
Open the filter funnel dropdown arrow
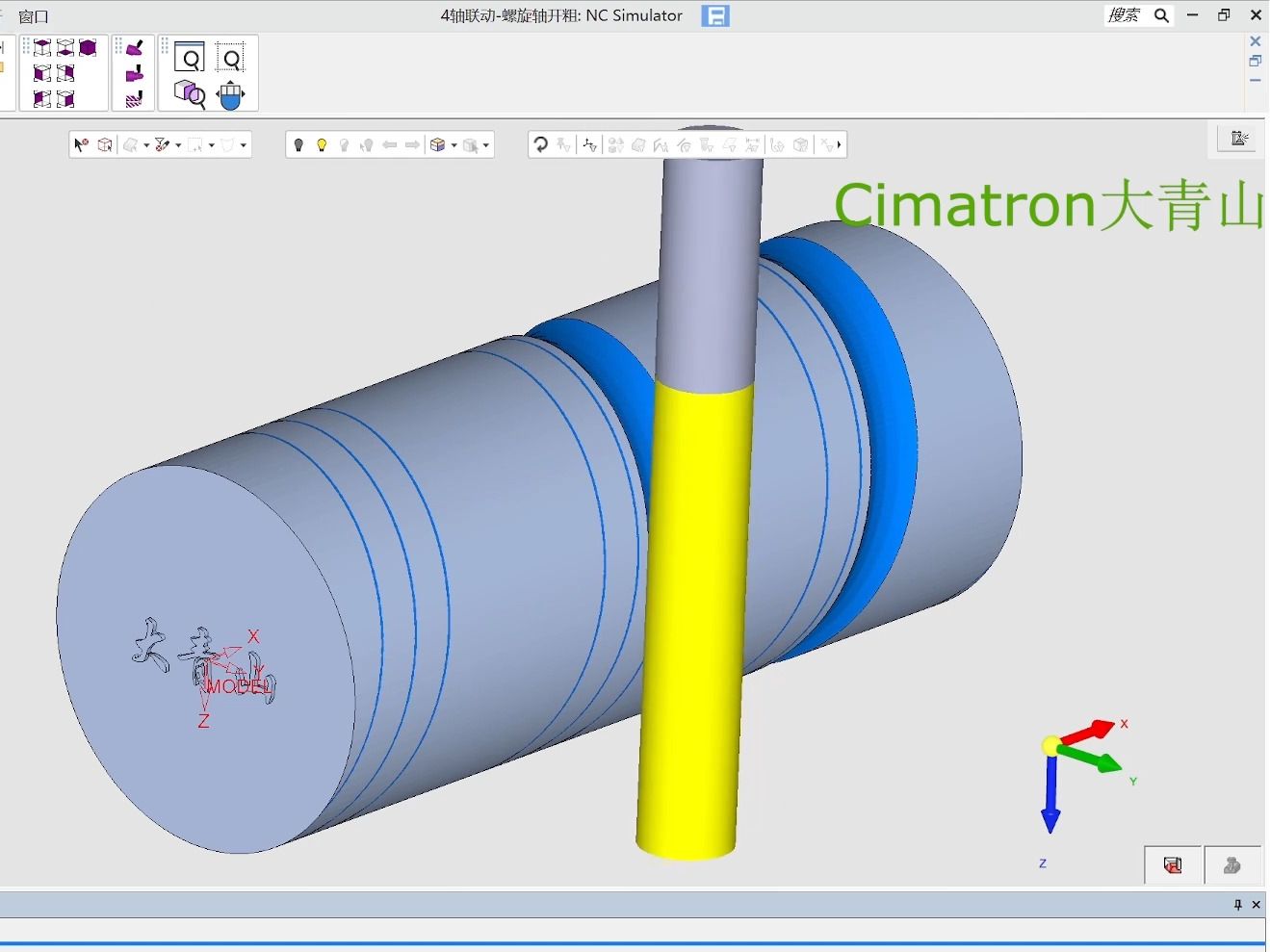coord(178,145)
